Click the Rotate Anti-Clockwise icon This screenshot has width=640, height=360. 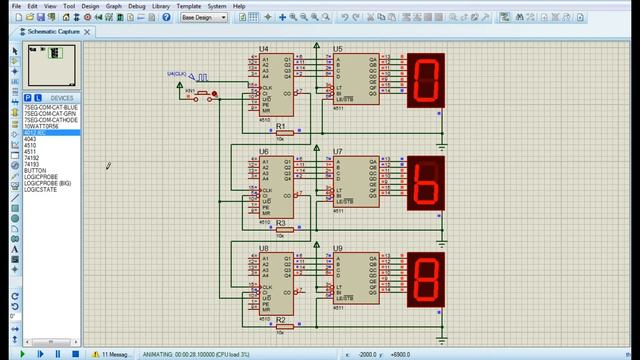15,306
